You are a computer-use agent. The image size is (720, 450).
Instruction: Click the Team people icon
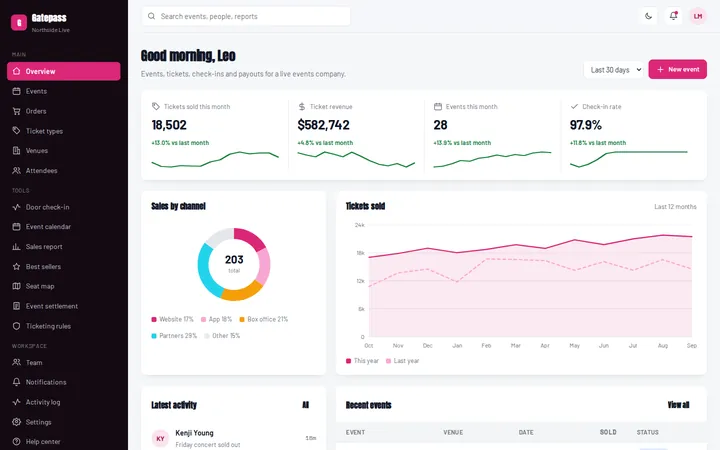coord(17,362)
